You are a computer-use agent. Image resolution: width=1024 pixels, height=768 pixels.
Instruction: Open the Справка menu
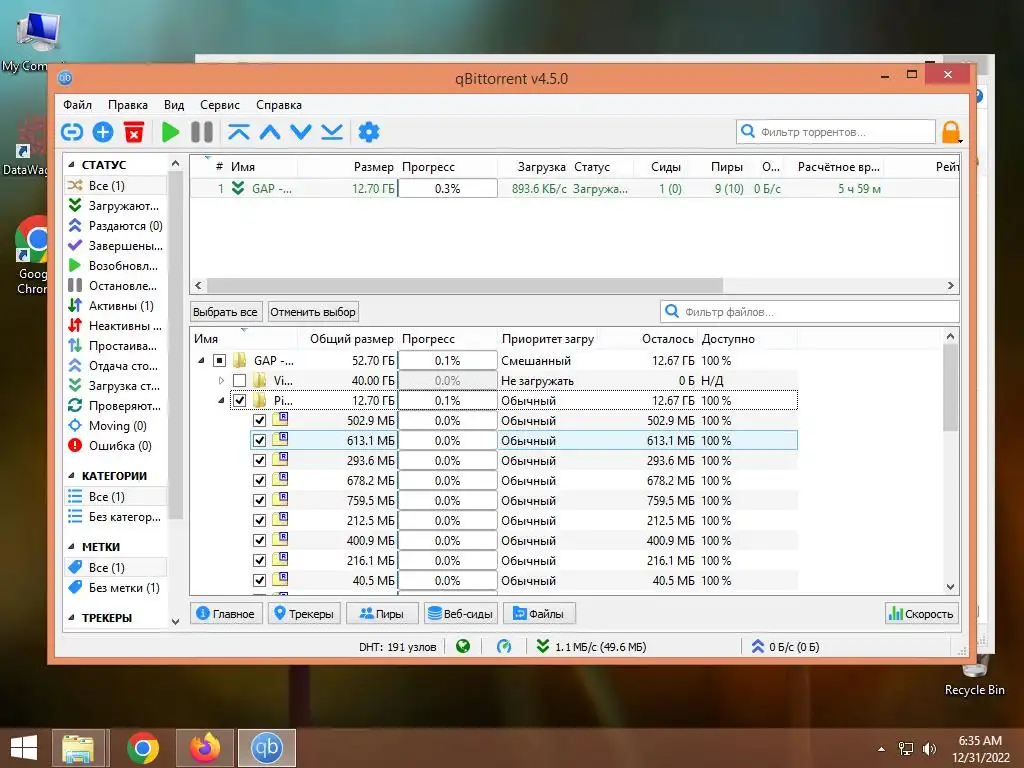click(x=279, y=104)
